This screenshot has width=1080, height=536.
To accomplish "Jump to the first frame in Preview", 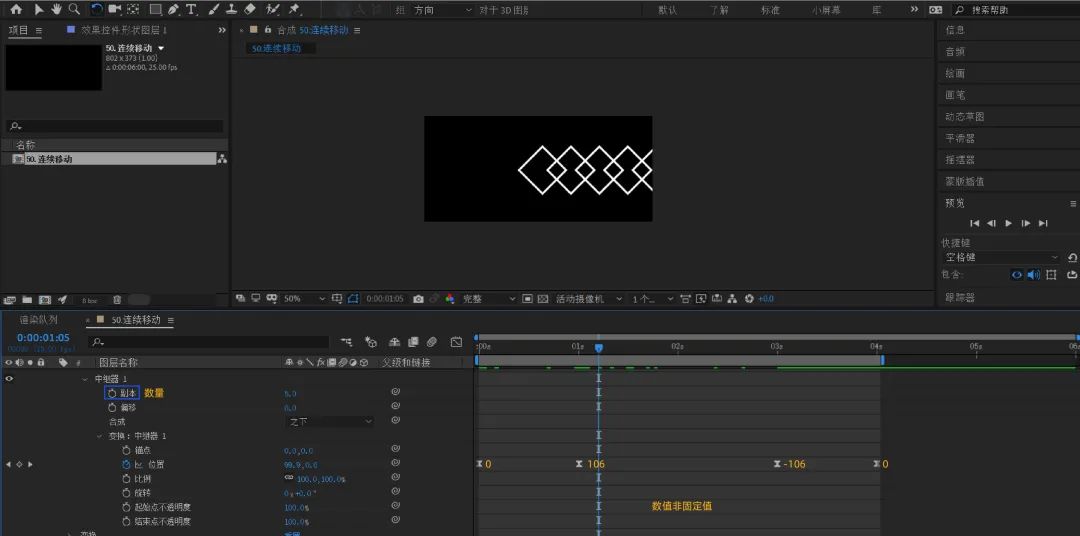I will [x=974, y=223].
